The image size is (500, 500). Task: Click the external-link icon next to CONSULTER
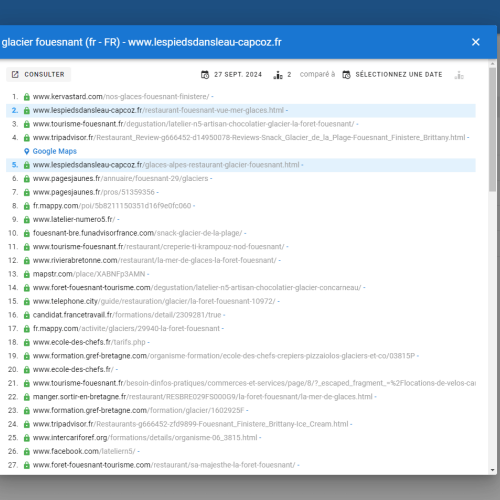click(15, 74)
